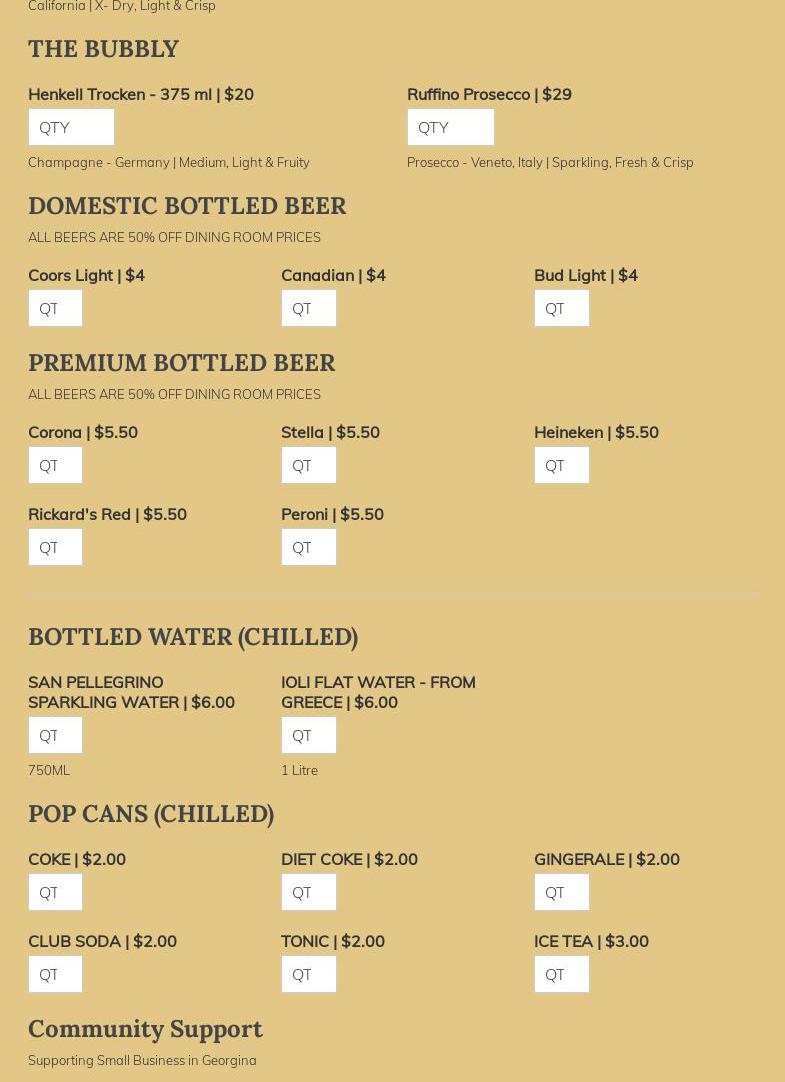Screen dimensions: 785x1082
Task: Select the Club Soda quantity field
Action: tap(55, 974)
